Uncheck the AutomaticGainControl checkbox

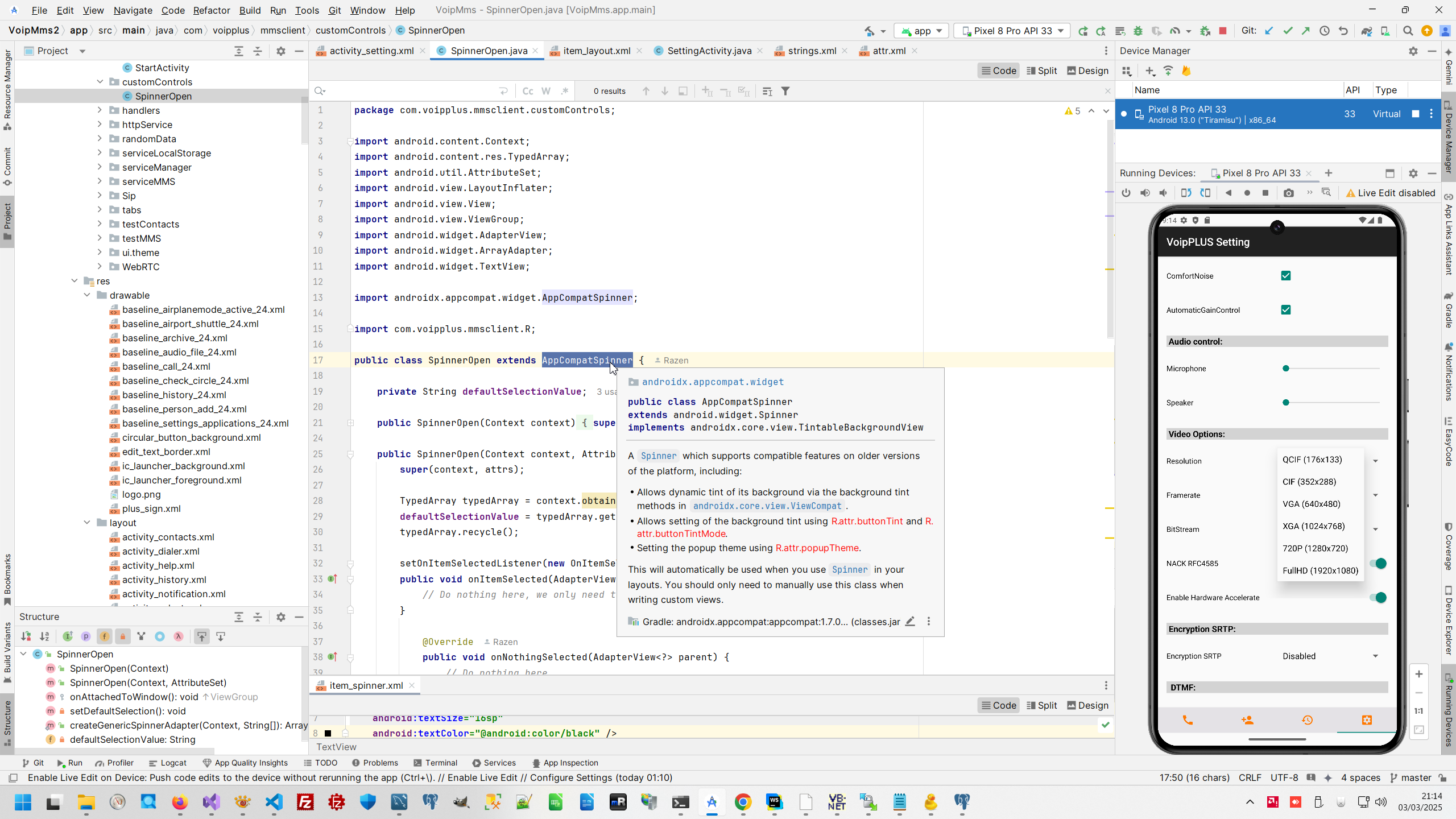pyautogui.click(x=1286, y=310)
